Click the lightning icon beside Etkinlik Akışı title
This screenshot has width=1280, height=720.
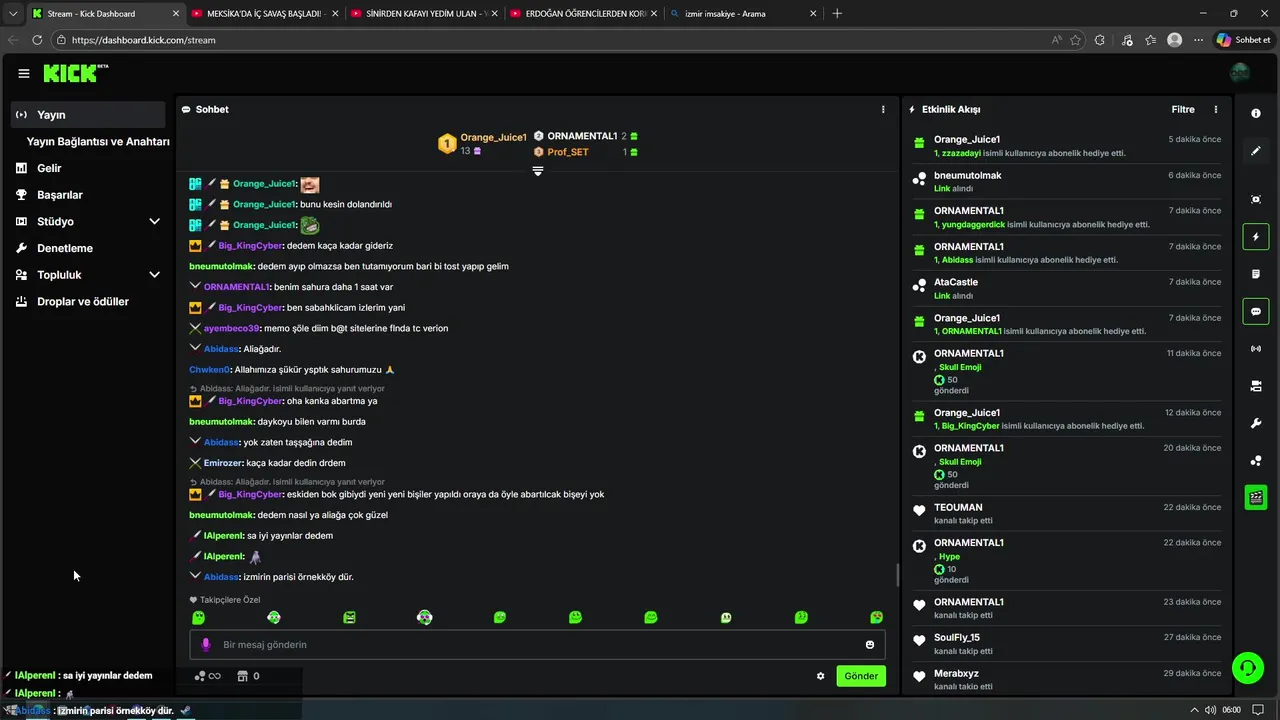click(912, 109)
